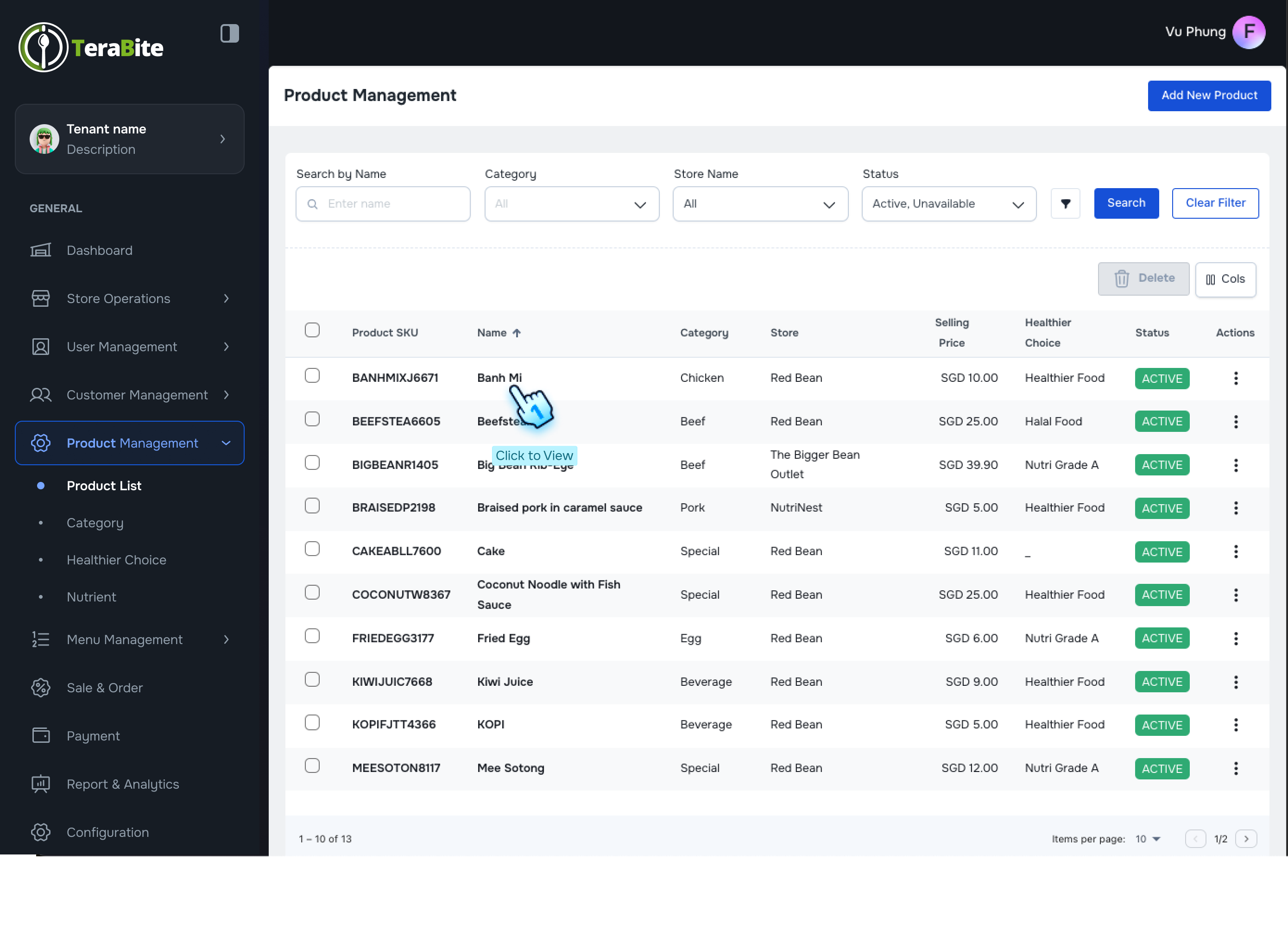Image resolution: width=1288 pixels, height=949 pixels.
Task: Open the Category filter dropdown
Action: 571,204
